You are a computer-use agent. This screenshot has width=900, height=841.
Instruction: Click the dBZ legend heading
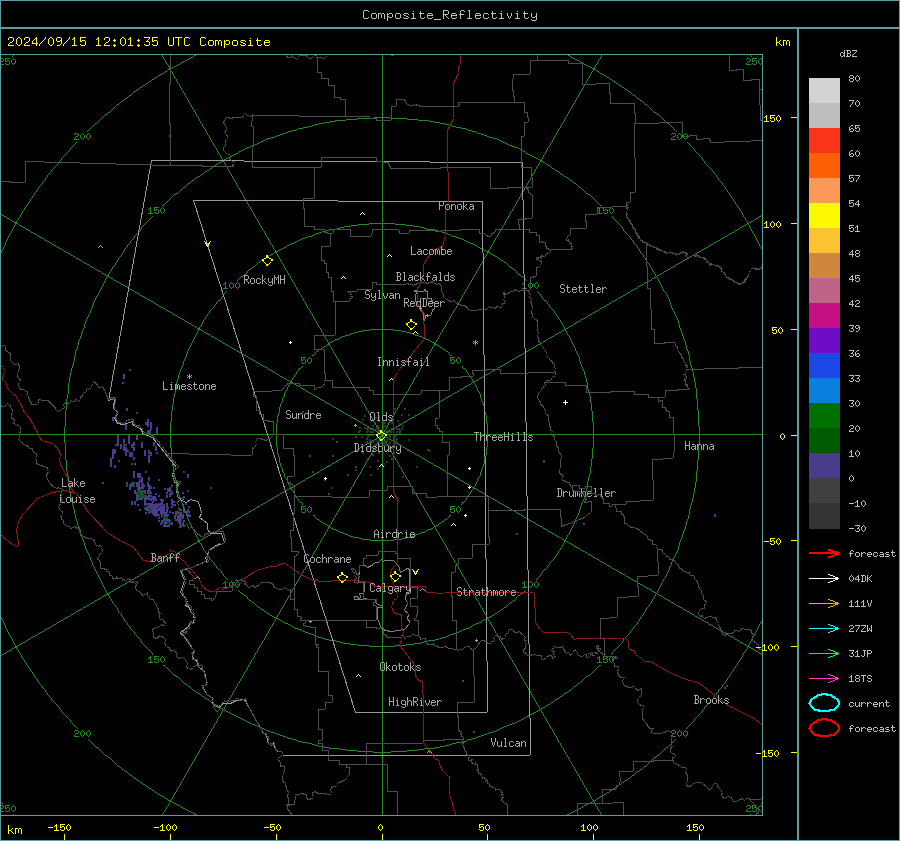[x=848, y=53]
